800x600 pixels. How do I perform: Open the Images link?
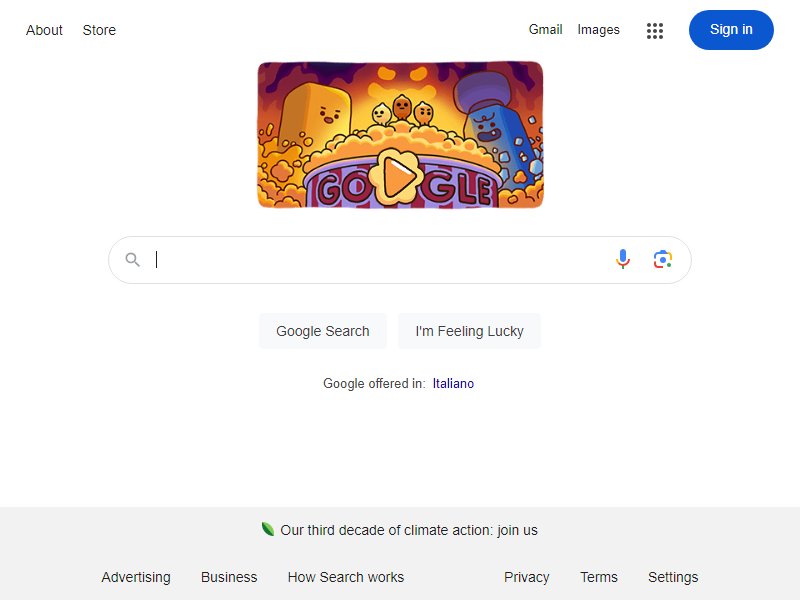click(598, 30)
